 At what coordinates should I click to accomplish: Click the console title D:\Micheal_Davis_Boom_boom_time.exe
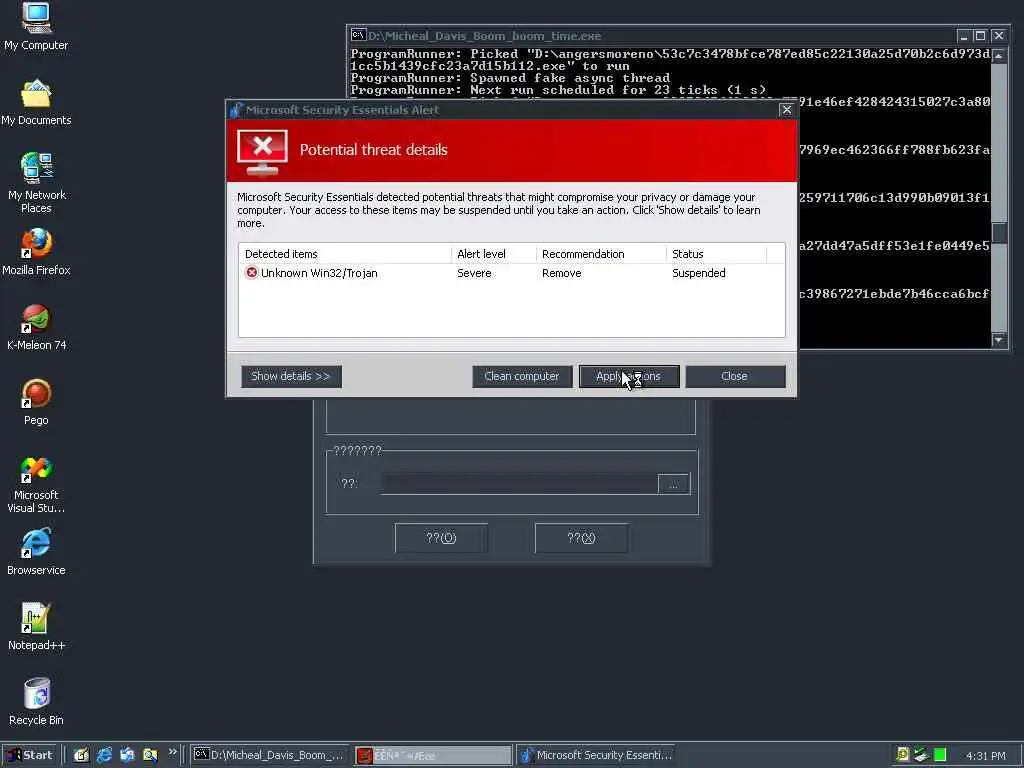click(x=485, y=36)
